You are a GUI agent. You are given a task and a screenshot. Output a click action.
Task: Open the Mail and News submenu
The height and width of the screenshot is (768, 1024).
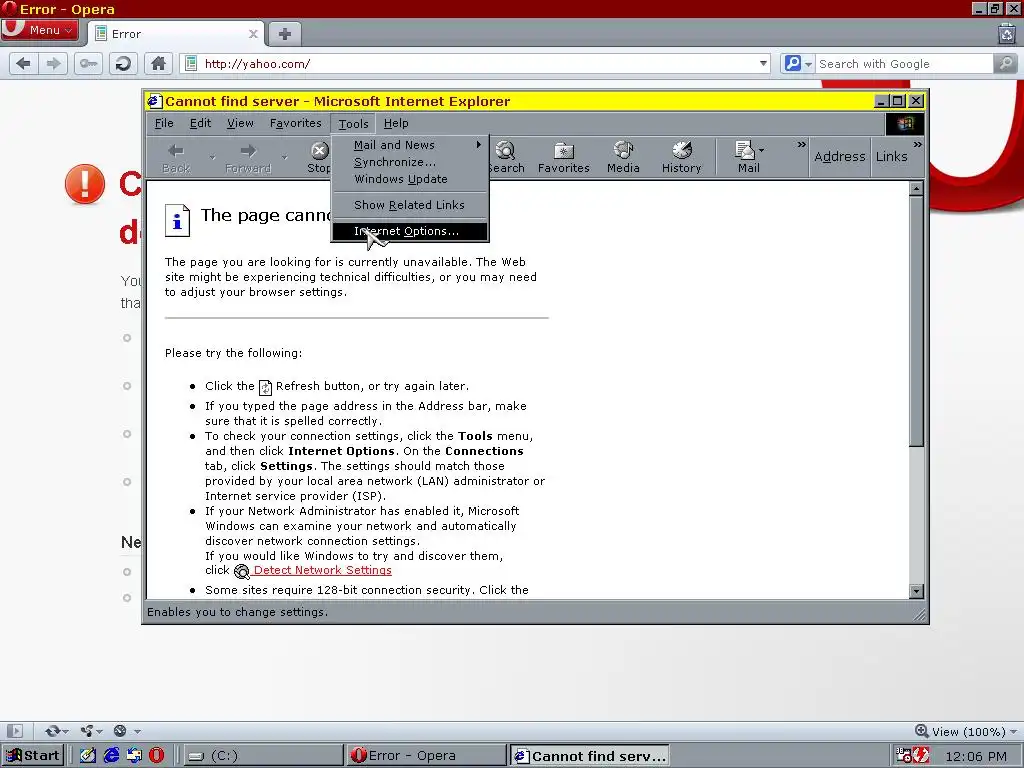pyautogui.click(x=410, y=145)
